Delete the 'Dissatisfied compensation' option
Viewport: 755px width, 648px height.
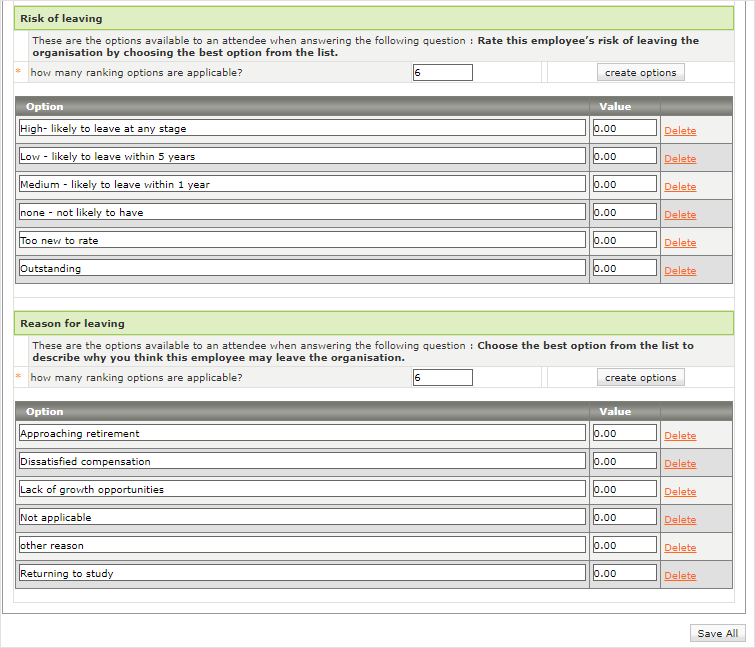click(680, 464)
